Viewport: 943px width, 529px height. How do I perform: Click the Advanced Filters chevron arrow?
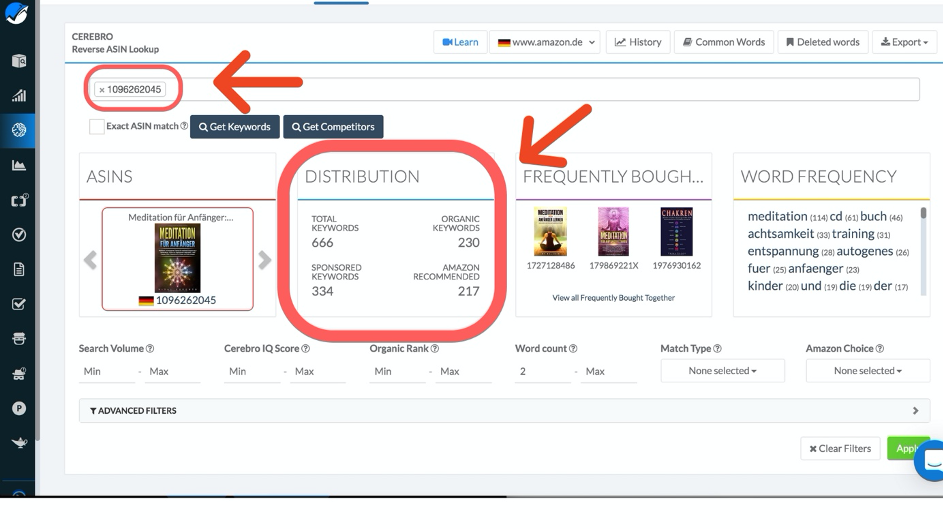point(915,411)
